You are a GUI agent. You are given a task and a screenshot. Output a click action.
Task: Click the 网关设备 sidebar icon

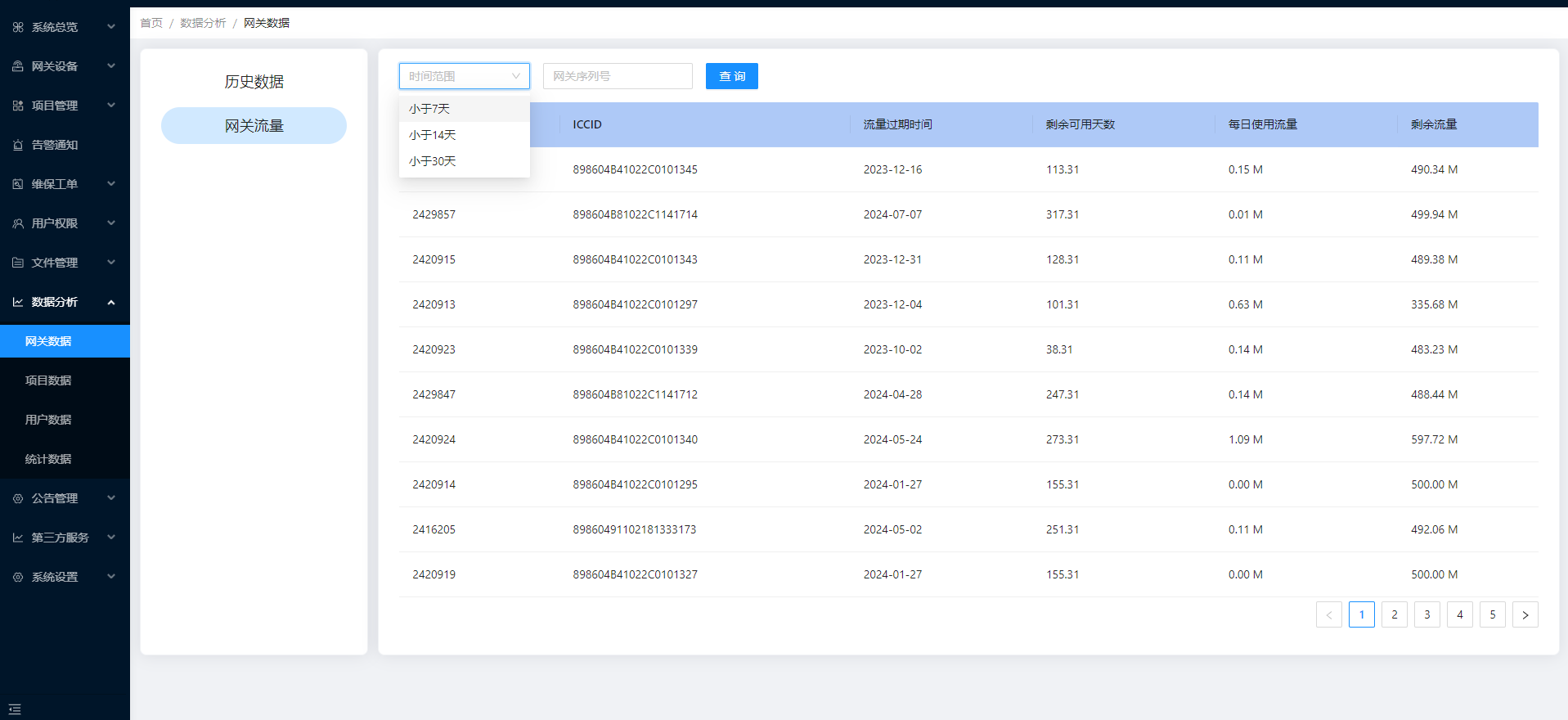(x=18, y=66)
